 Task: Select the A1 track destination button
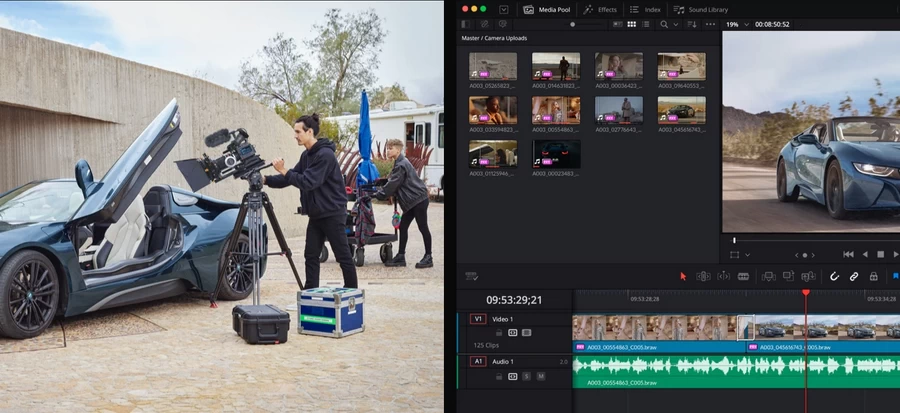click(478, 361)
